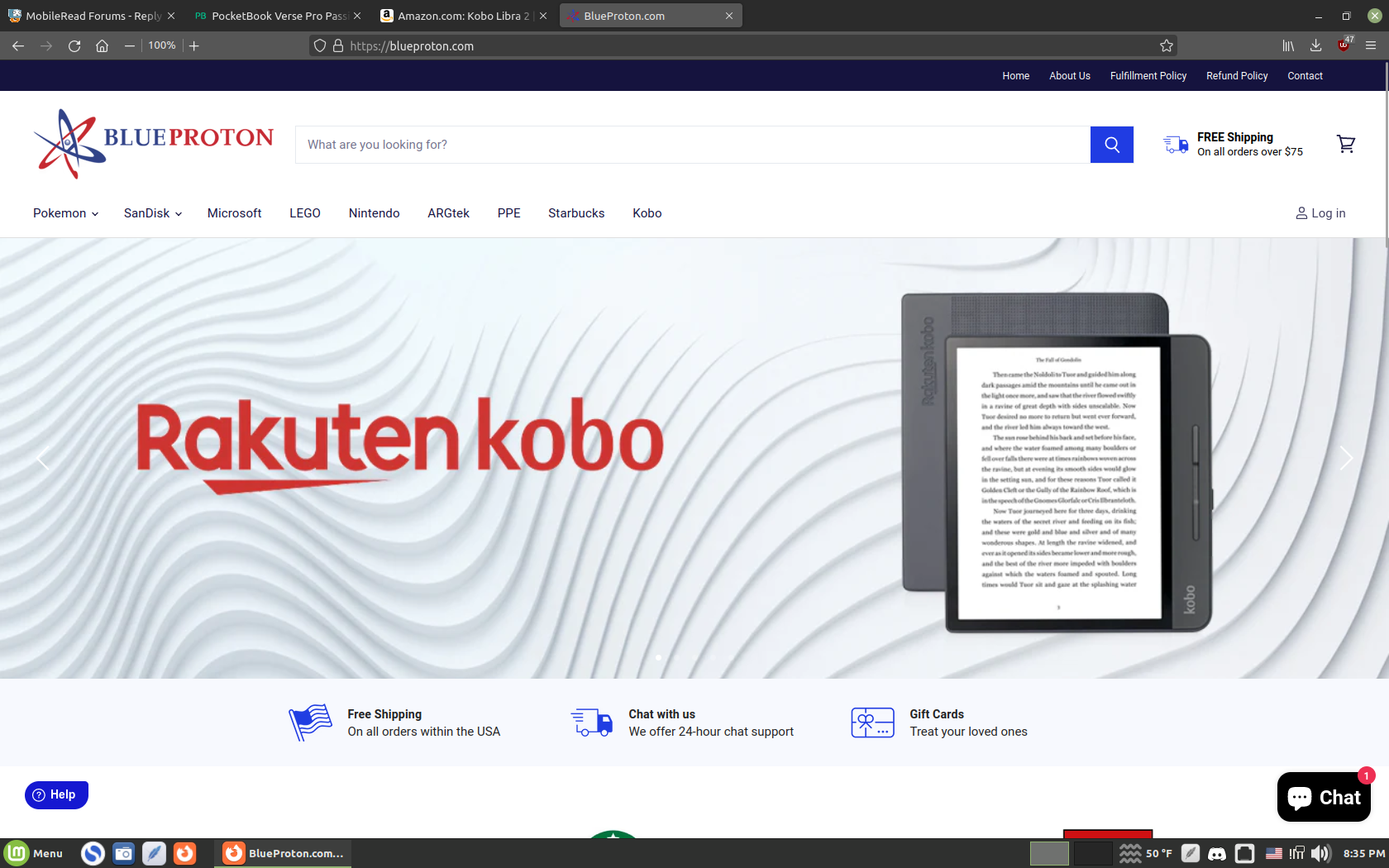Click Log in
Screen dimensions: 1389x868
click(1320, 213)
